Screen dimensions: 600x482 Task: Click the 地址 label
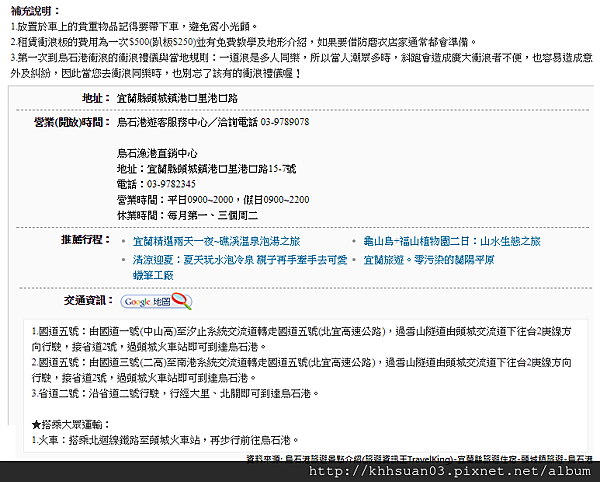tap(96, 98)
